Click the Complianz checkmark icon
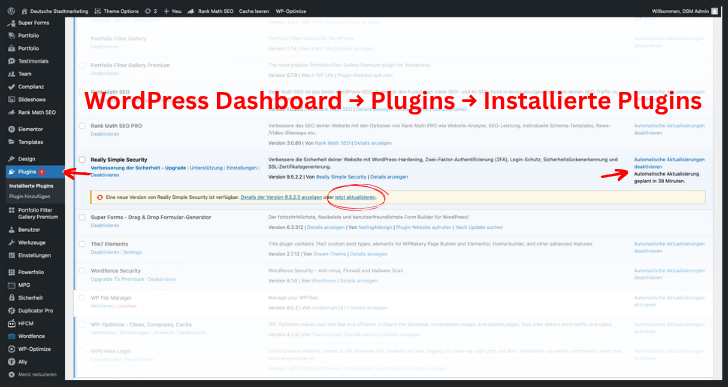 (x=11, y=87)
